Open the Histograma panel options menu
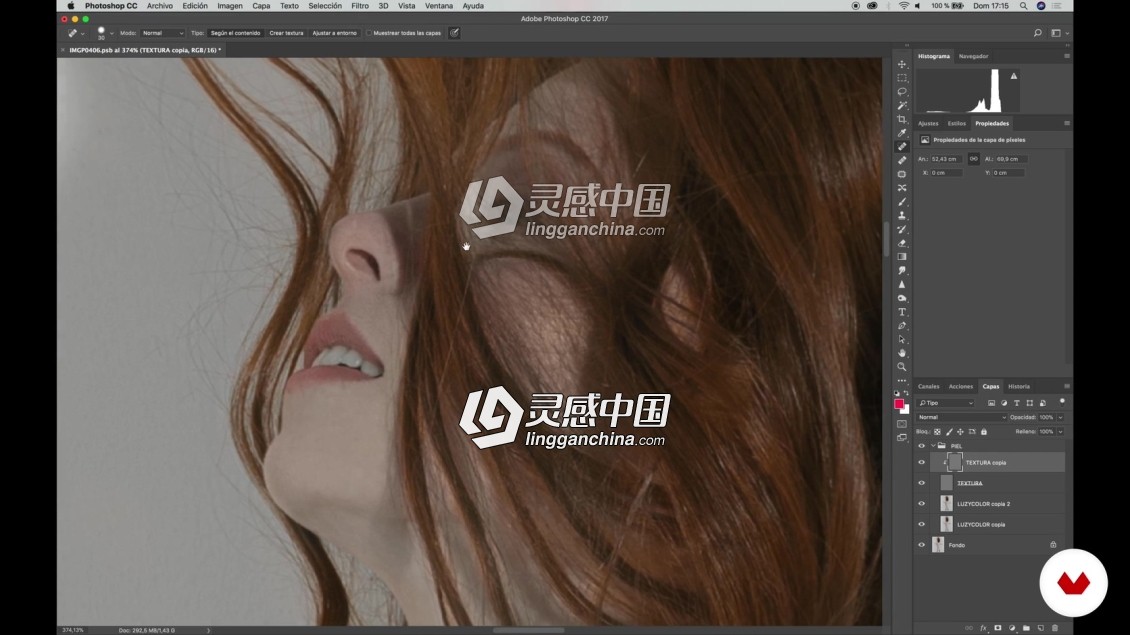This screenshot has height=635, width=1130. (1067, 55)
